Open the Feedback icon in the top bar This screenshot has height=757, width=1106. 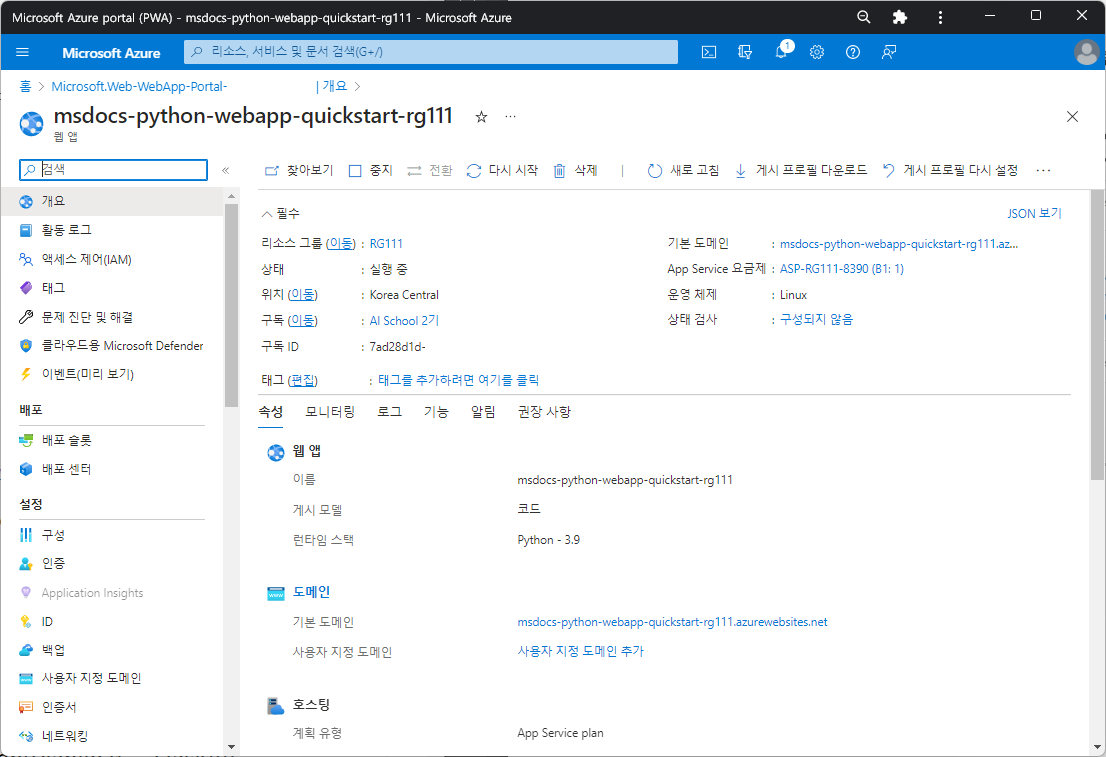[x=889, y=52]
